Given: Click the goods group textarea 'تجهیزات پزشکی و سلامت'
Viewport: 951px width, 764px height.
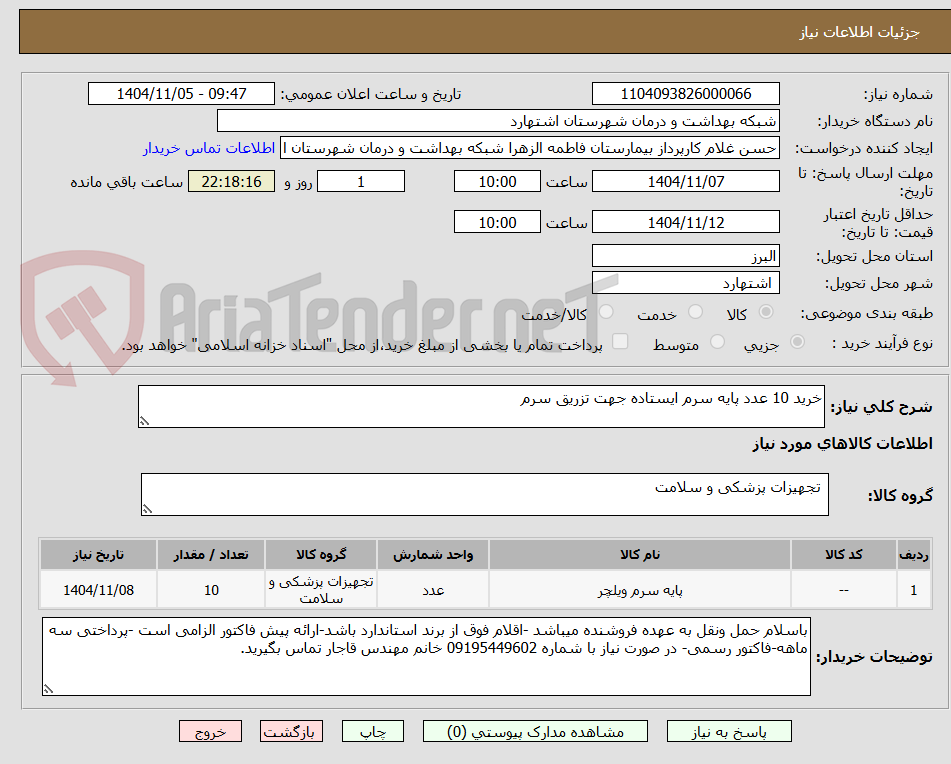Looking at the screenshot, I should [x=485, y=495].
